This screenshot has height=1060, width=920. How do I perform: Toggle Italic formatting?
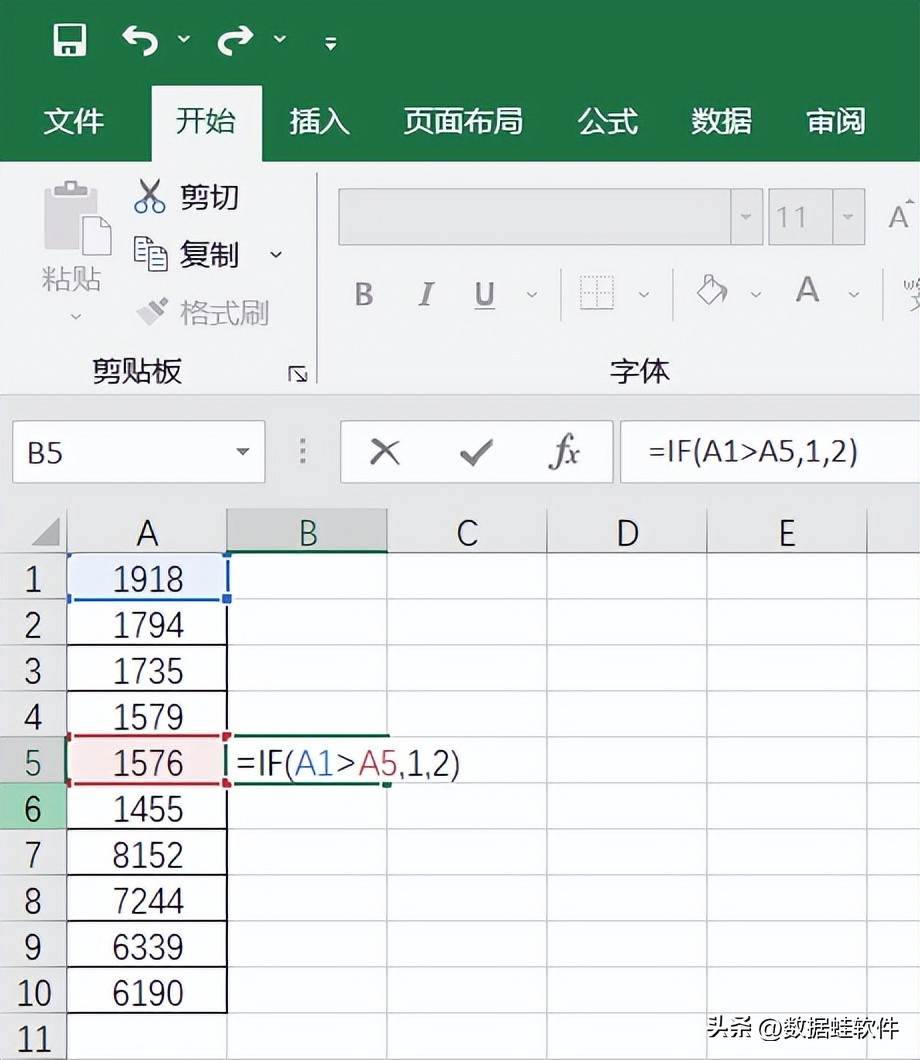click(426, 294)
